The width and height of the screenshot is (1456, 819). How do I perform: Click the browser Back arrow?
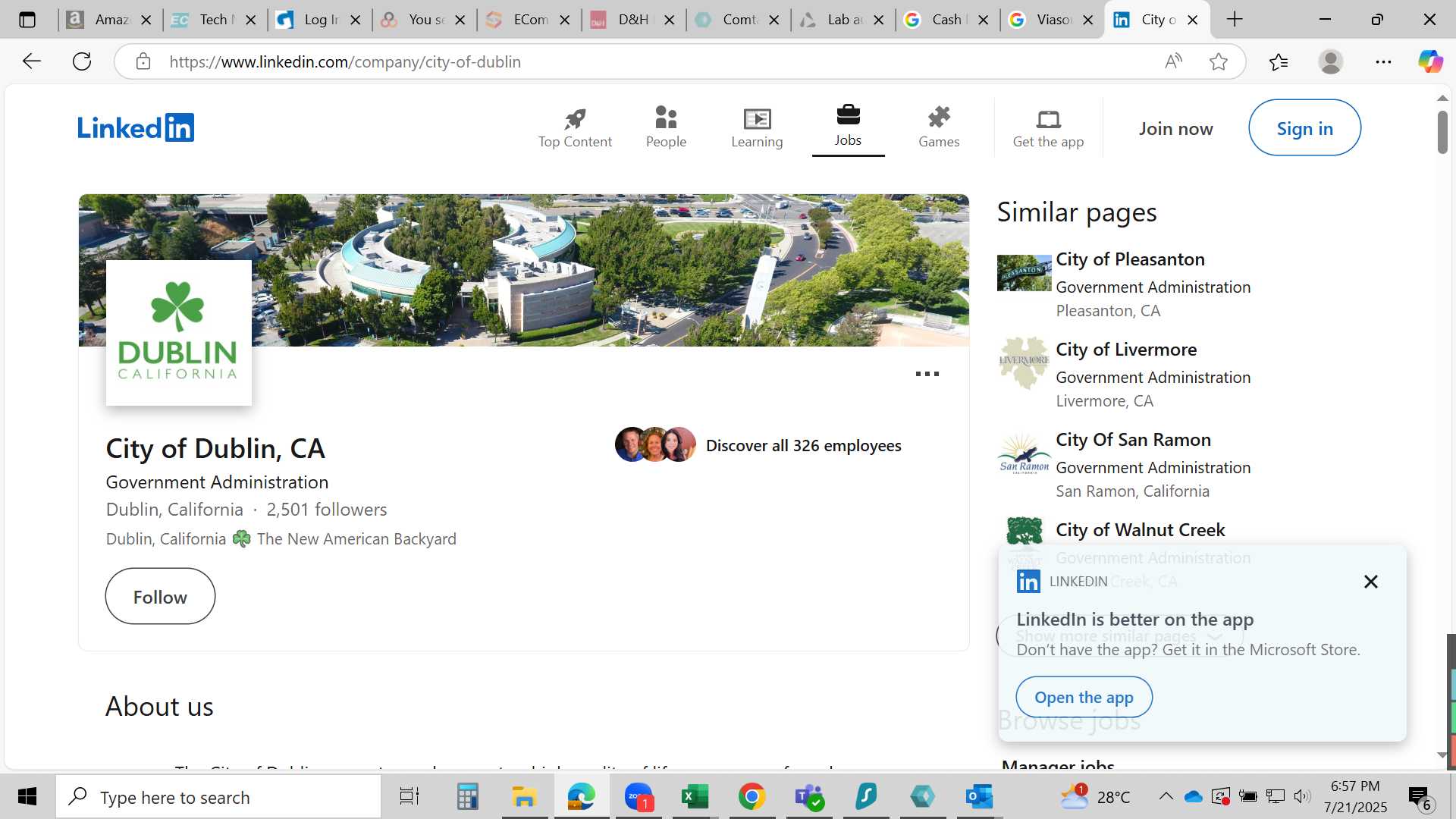pyautogui.click(x=32, y=61)
